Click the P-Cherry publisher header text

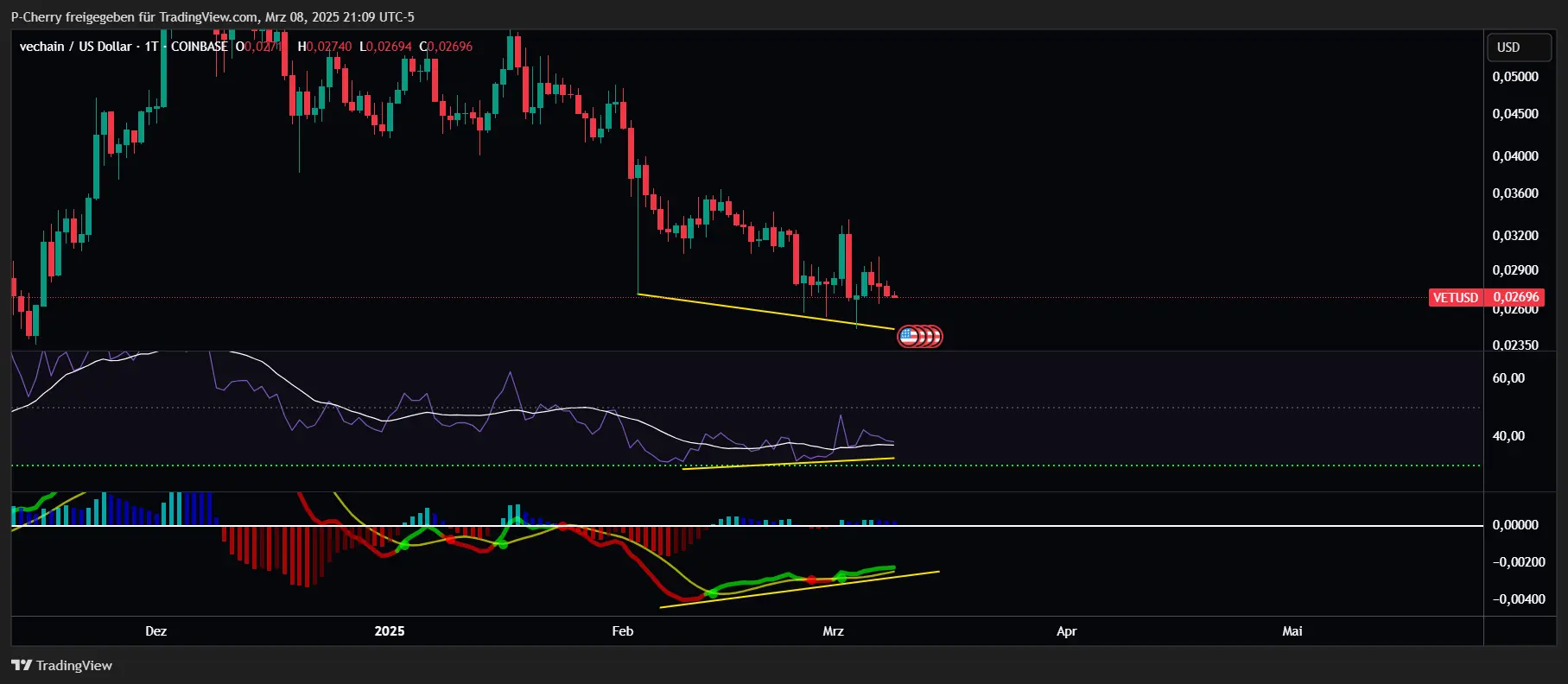click(213, 16)
